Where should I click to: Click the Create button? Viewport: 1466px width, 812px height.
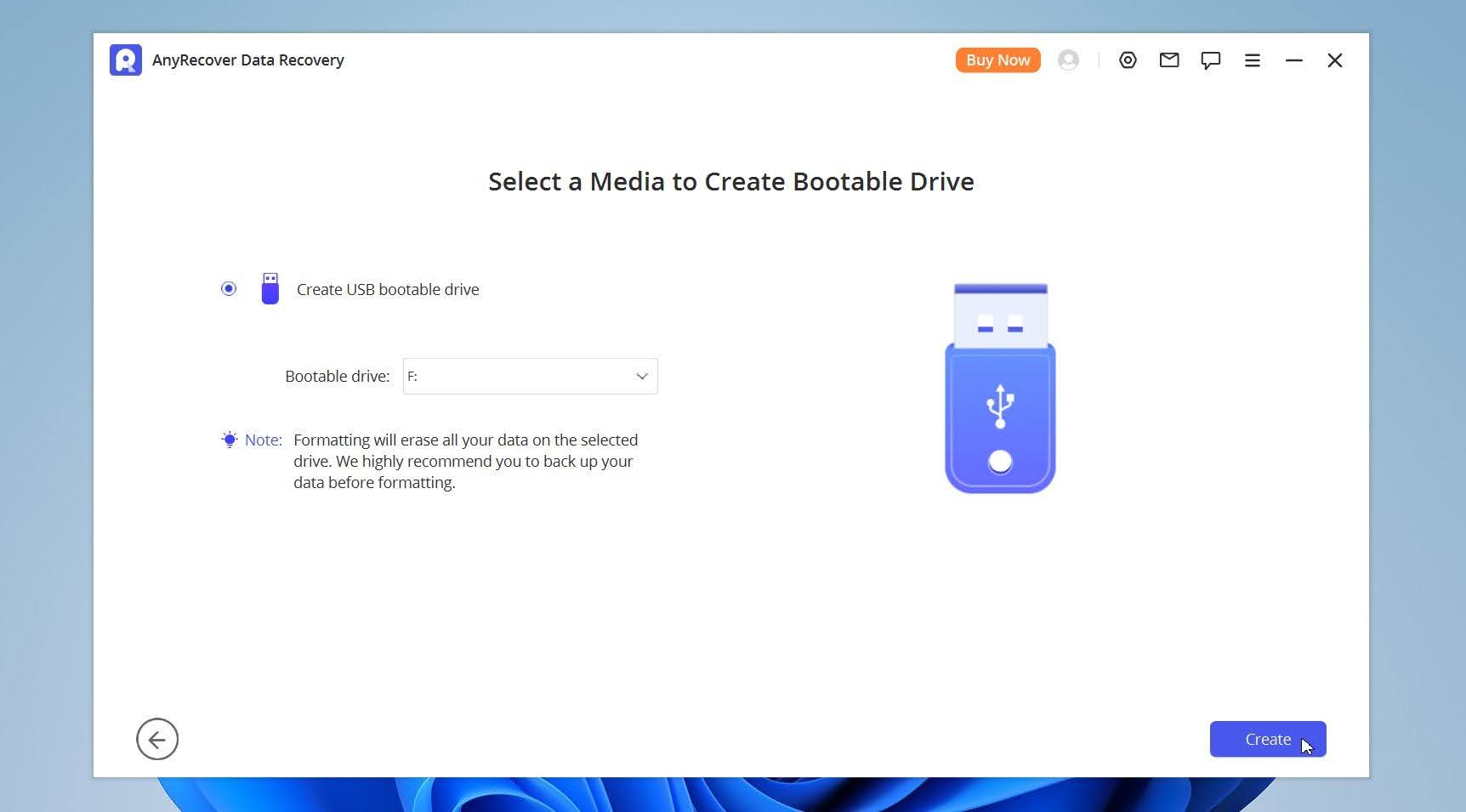tap(1268, 739)
